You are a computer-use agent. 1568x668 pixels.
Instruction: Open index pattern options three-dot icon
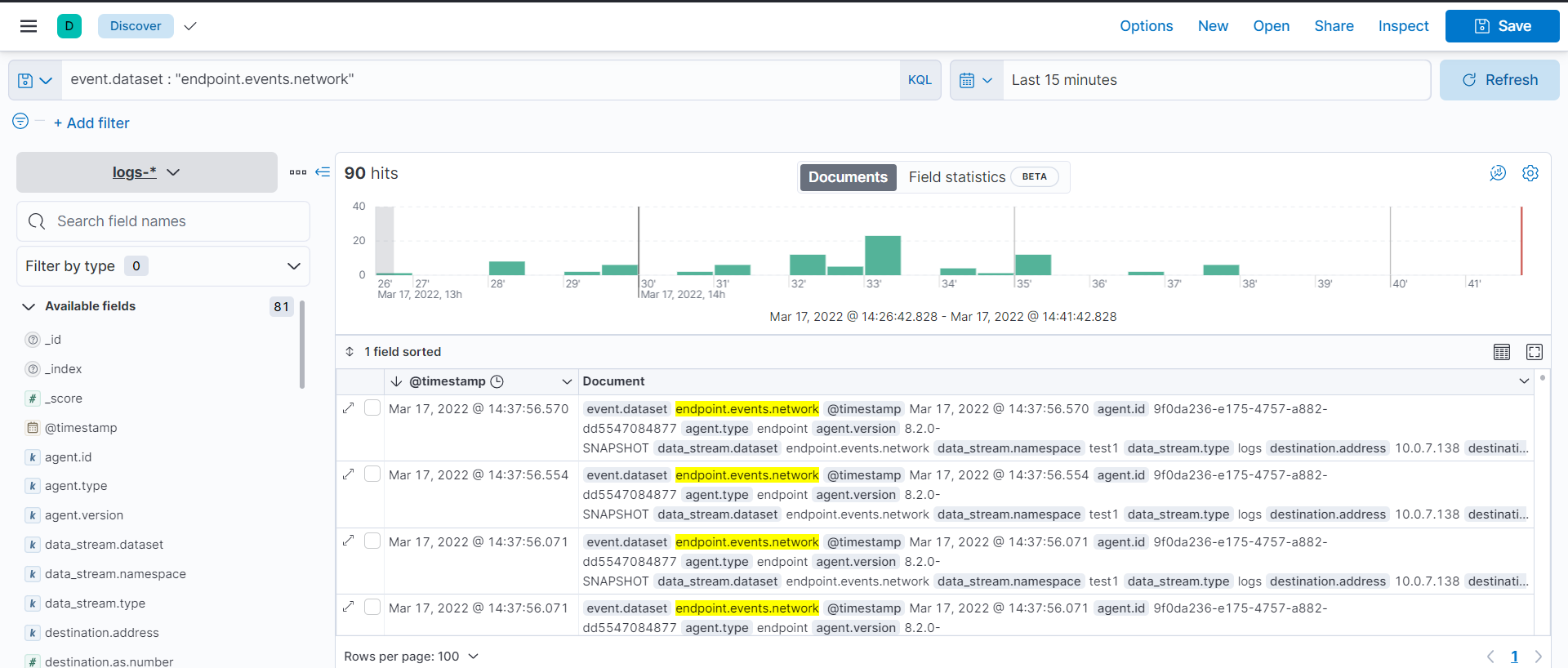(x=298, y=172)
